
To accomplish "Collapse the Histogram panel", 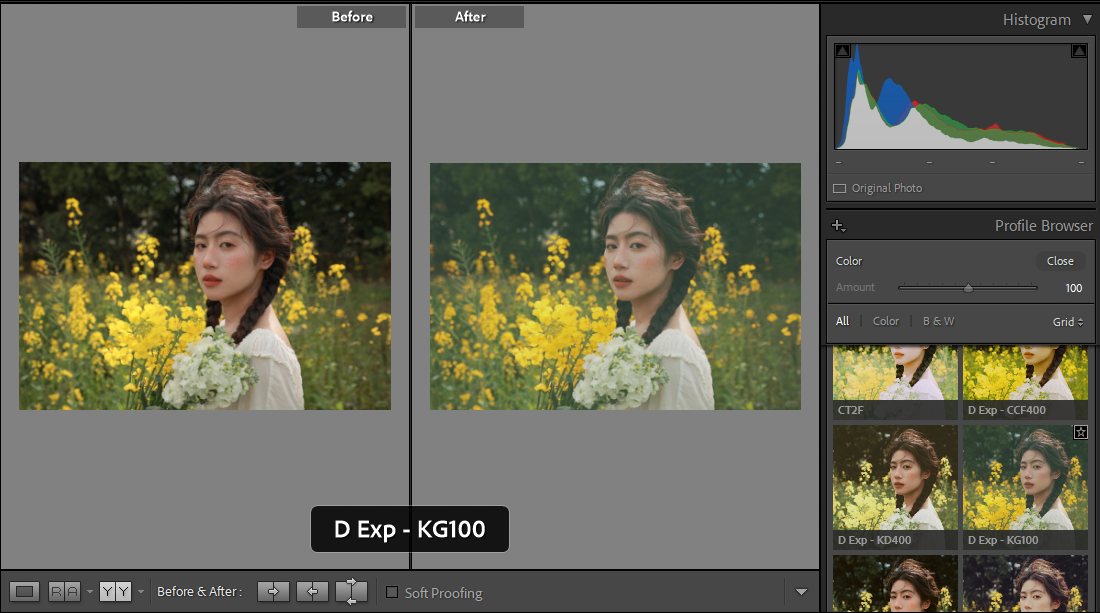I will [x=1087, y=20].
